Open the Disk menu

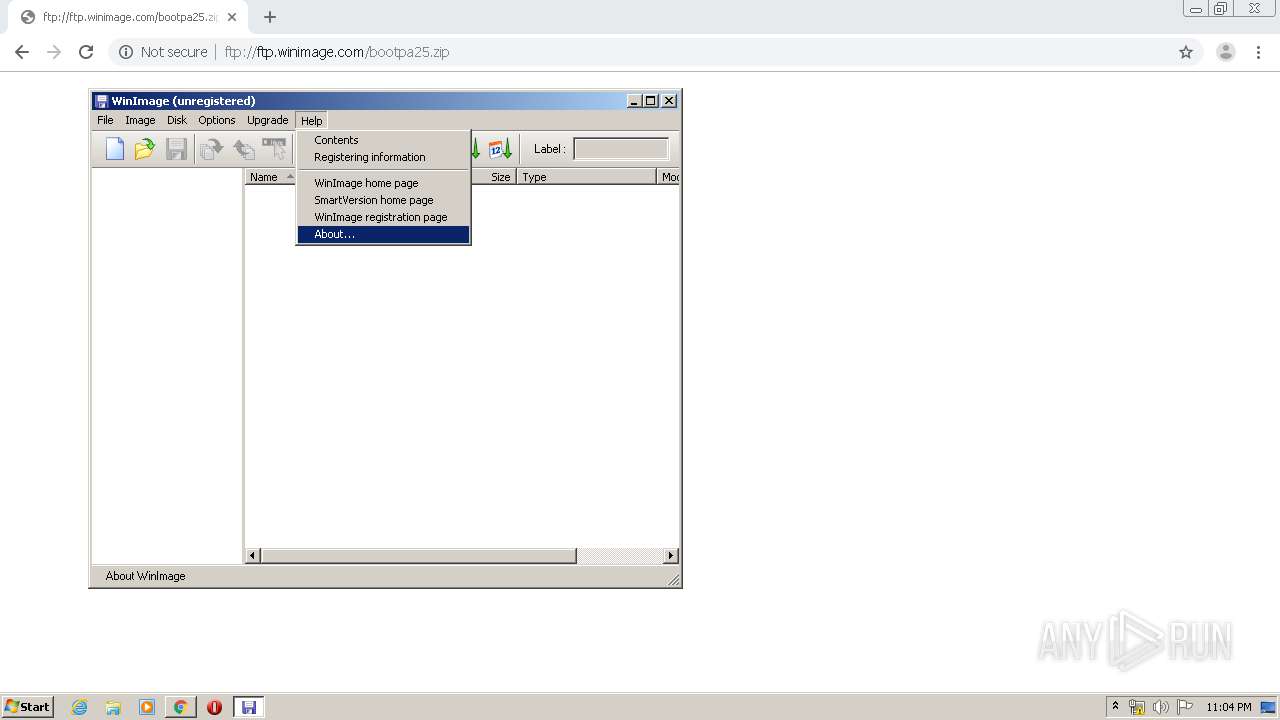(177, 120)
